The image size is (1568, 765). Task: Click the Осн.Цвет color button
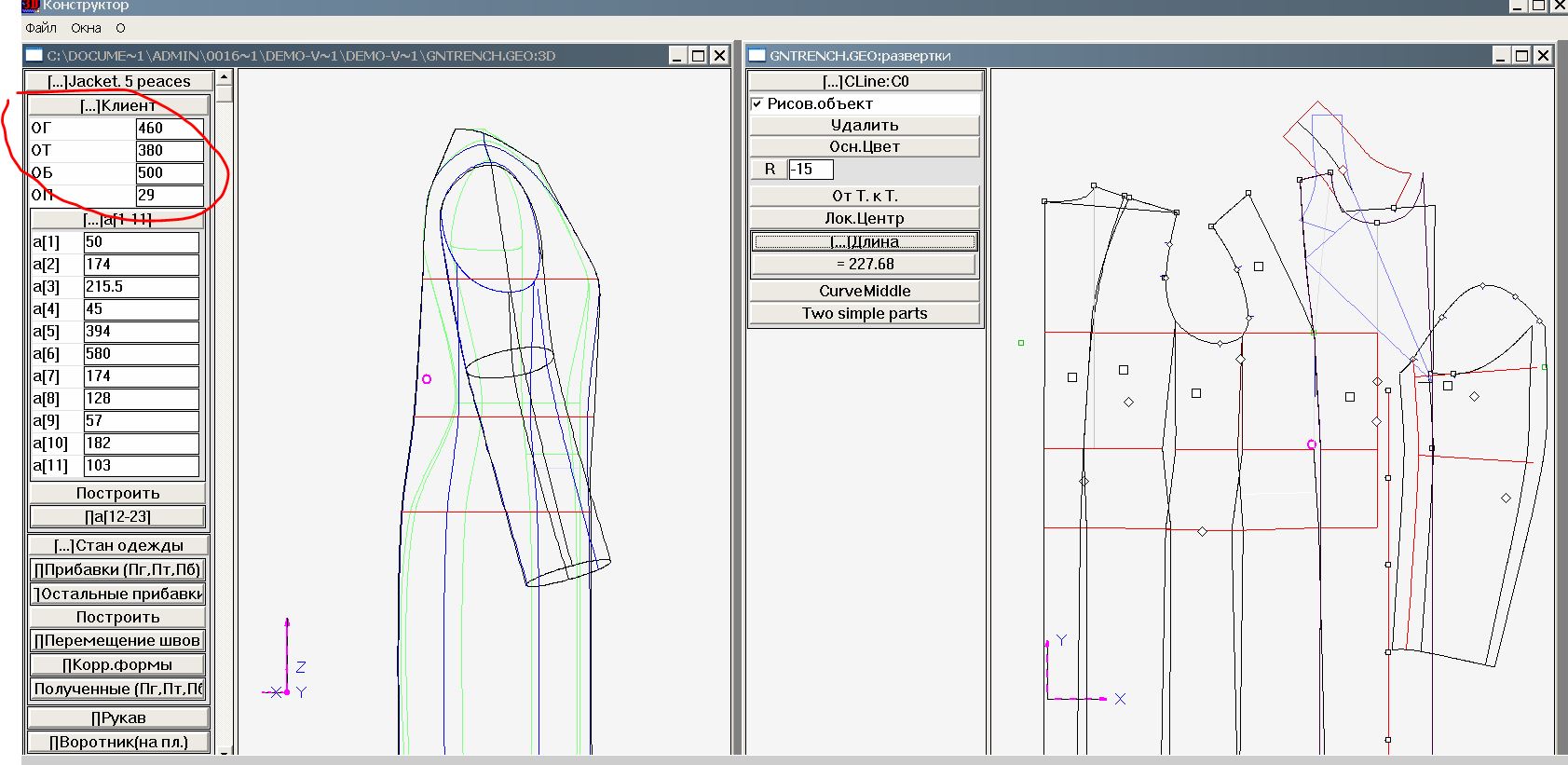coord(864,146)
